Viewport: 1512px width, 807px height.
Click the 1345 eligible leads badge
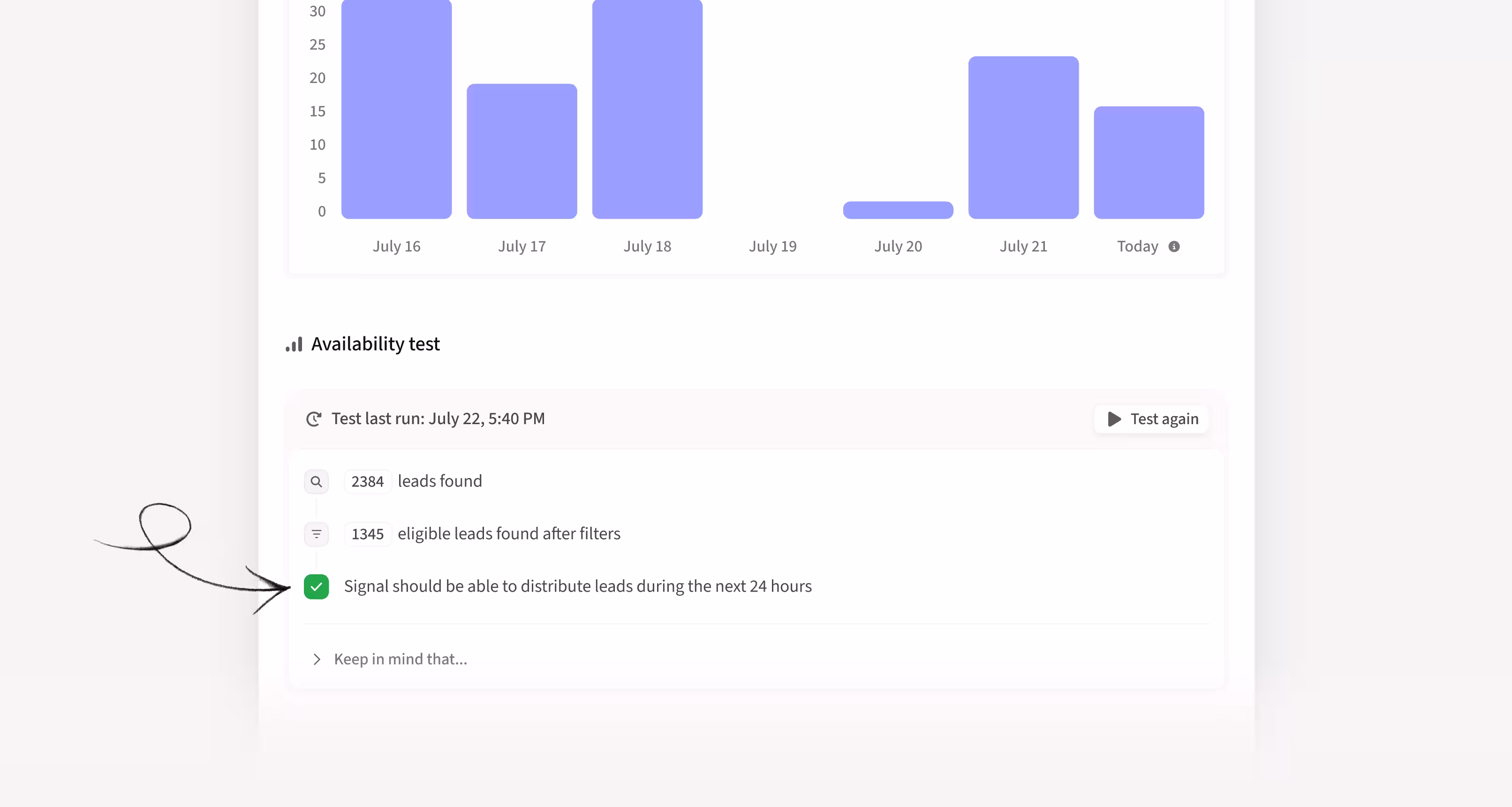click(x=367, y=534)
